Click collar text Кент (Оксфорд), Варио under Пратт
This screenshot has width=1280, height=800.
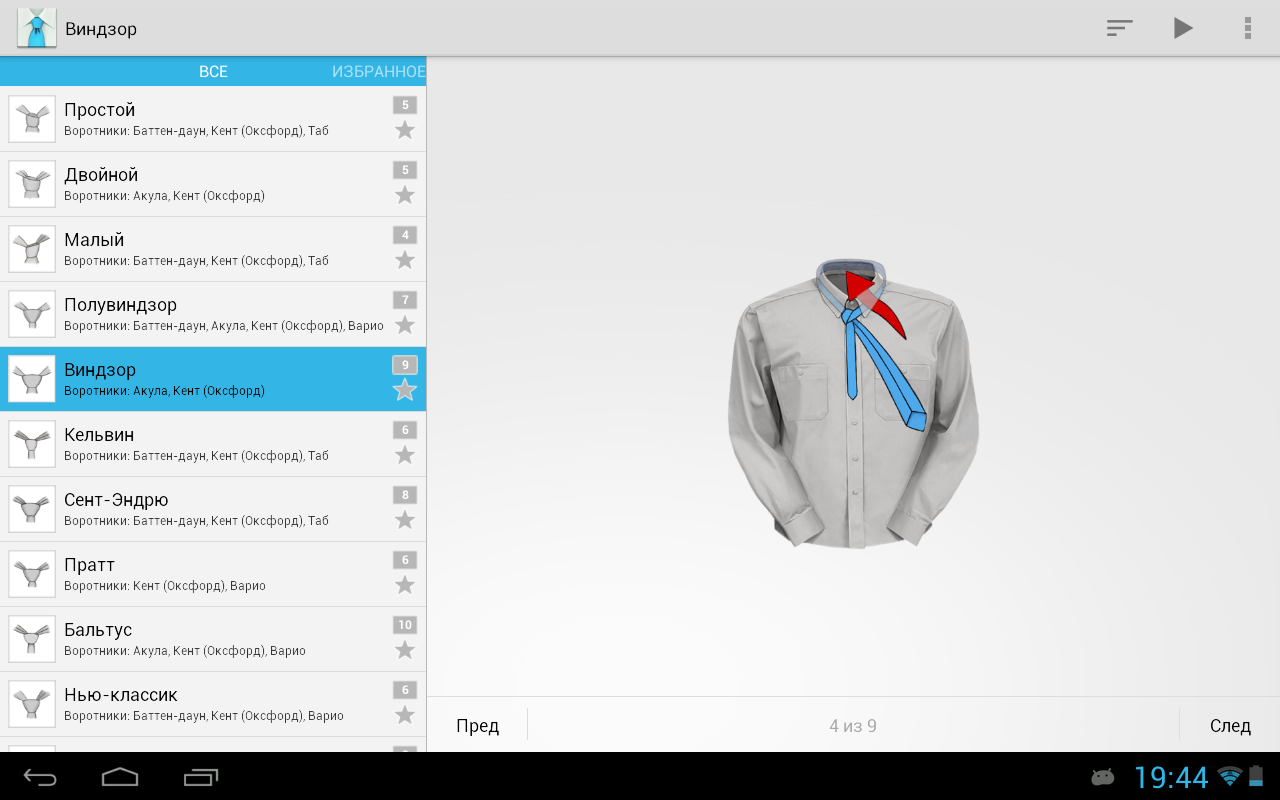[x=199, y=586]
